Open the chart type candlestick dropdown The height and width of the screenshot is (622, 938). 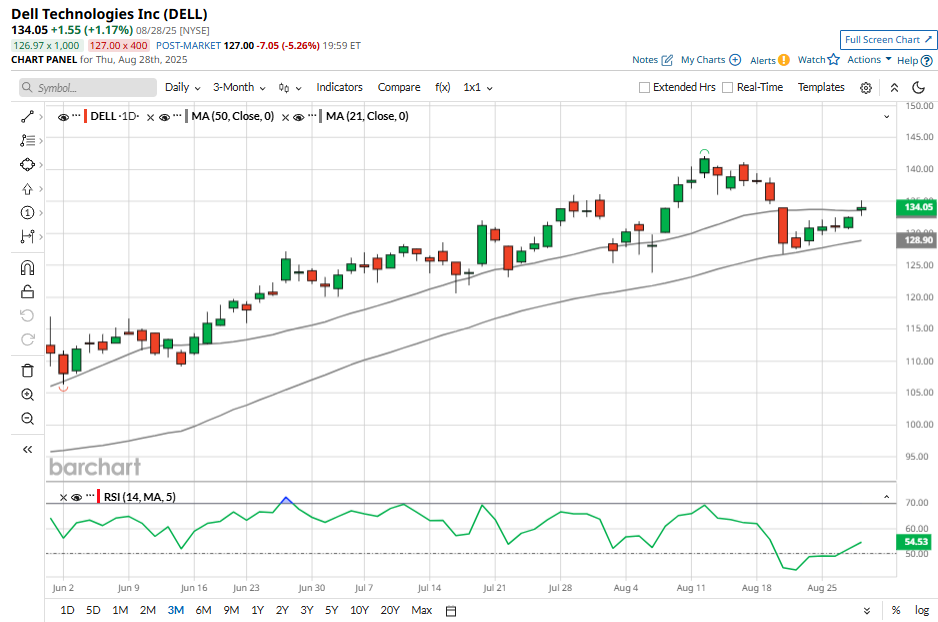pyautogui.click(x=290, y=88)
